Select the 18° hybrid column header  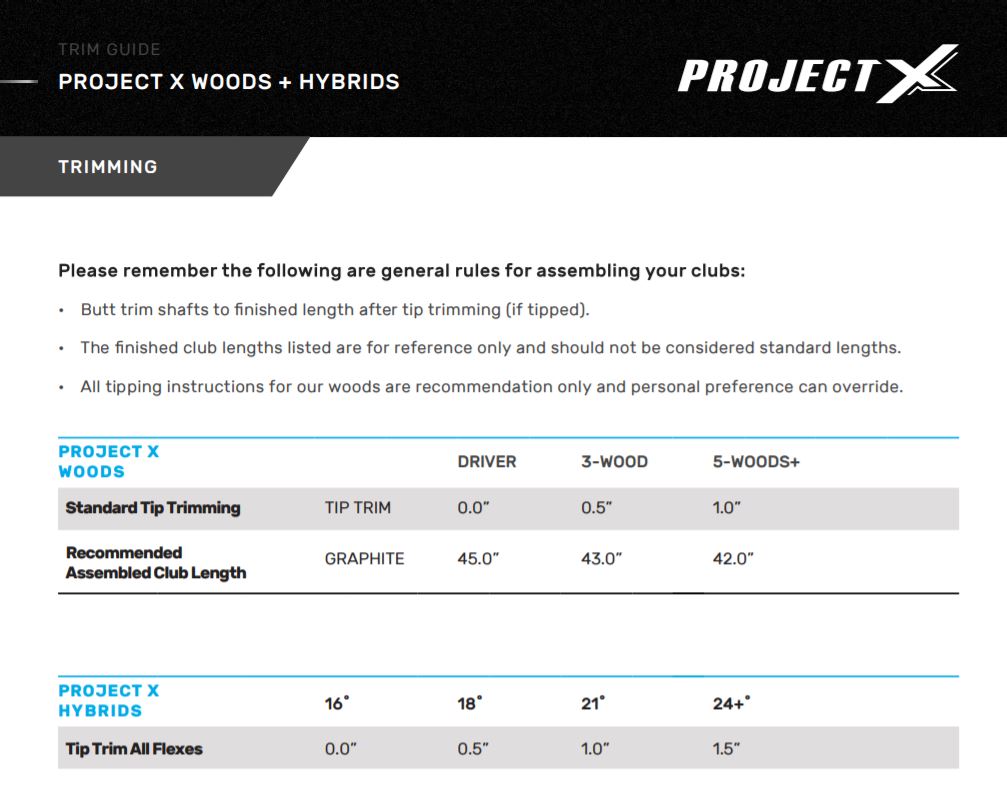pyautogui.click(x=470, y=703)
